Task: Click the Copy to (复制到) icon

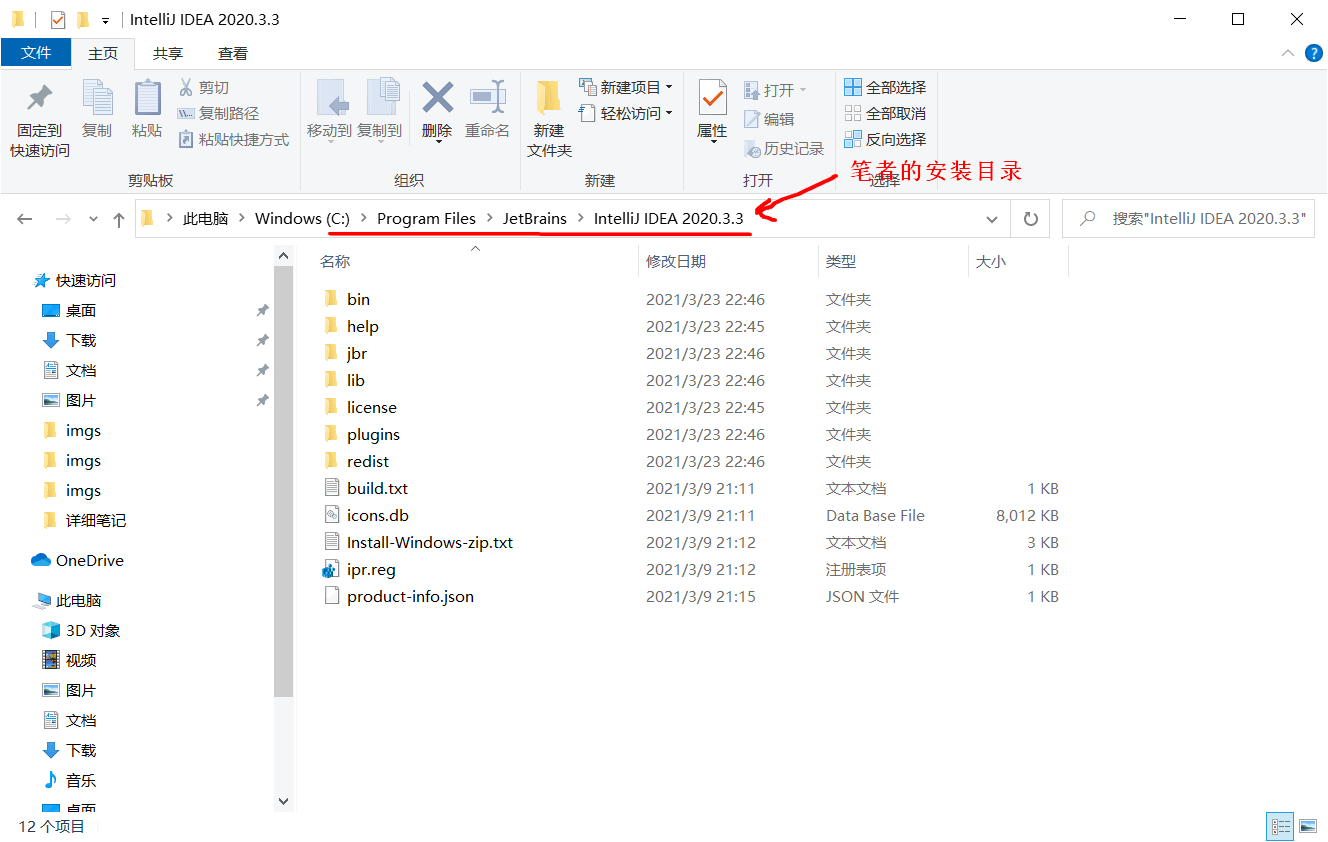Action: 382,98
